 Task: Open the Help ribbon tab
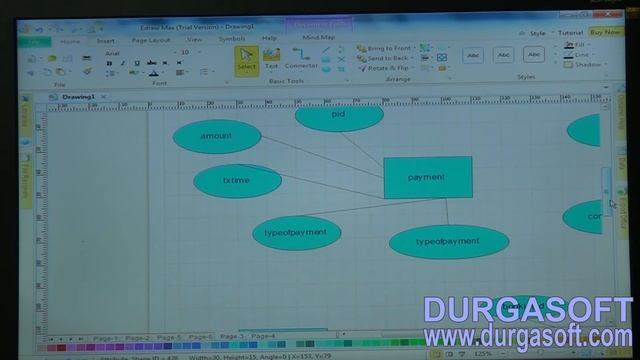[269, 38]
